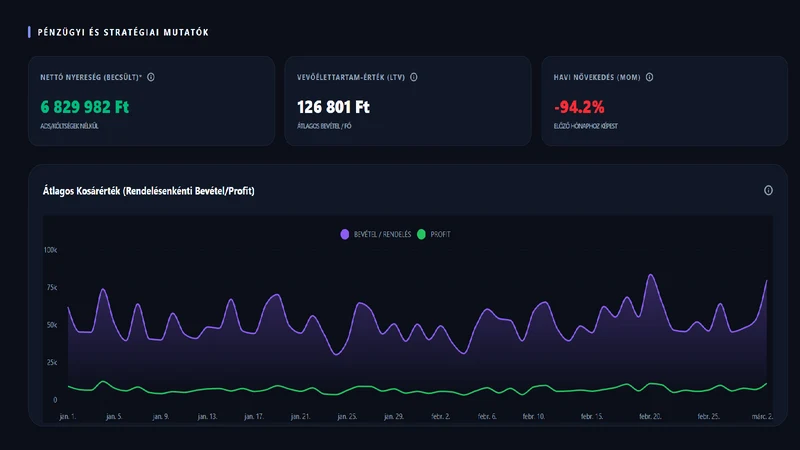Select the Bevétel / Rendelés legend label
The height and width of the screenshot is (450, 800).
(x=382, y=234)
